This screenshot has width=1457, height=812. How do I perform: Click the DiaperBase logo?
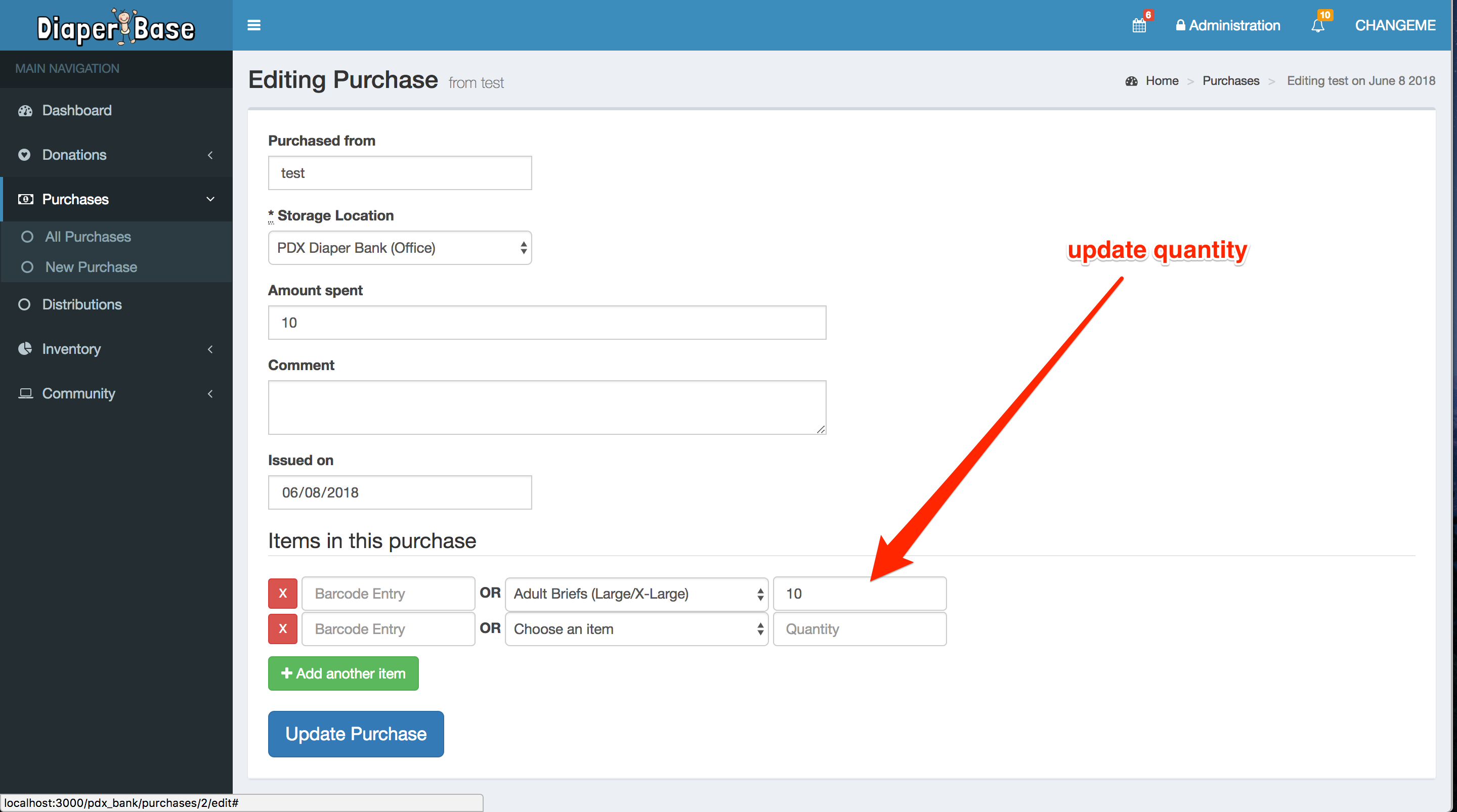116,27
